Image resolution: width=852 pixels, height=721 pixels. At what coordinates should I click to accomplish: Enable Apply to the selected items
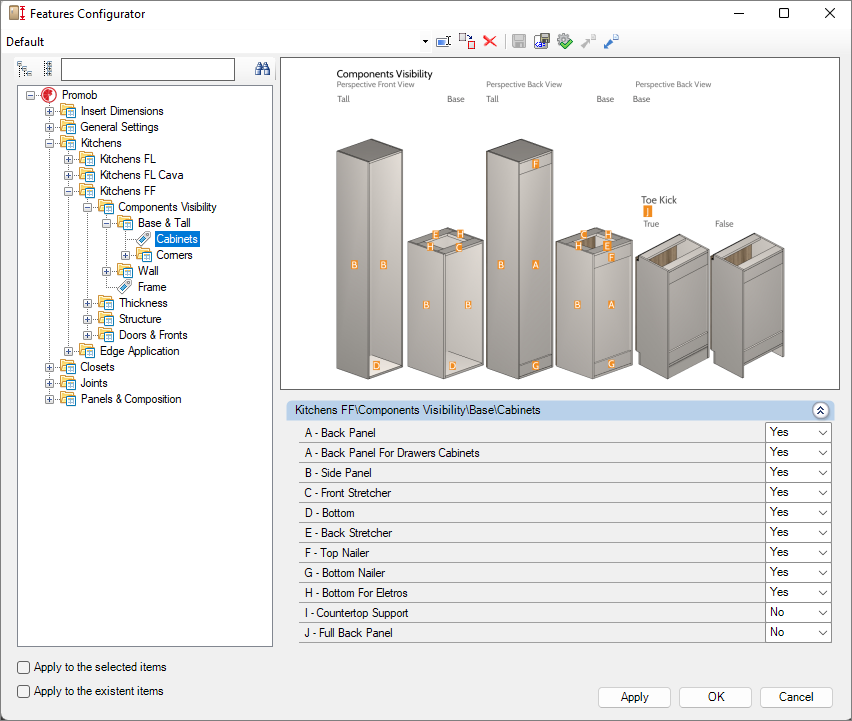tap(24, 667)
